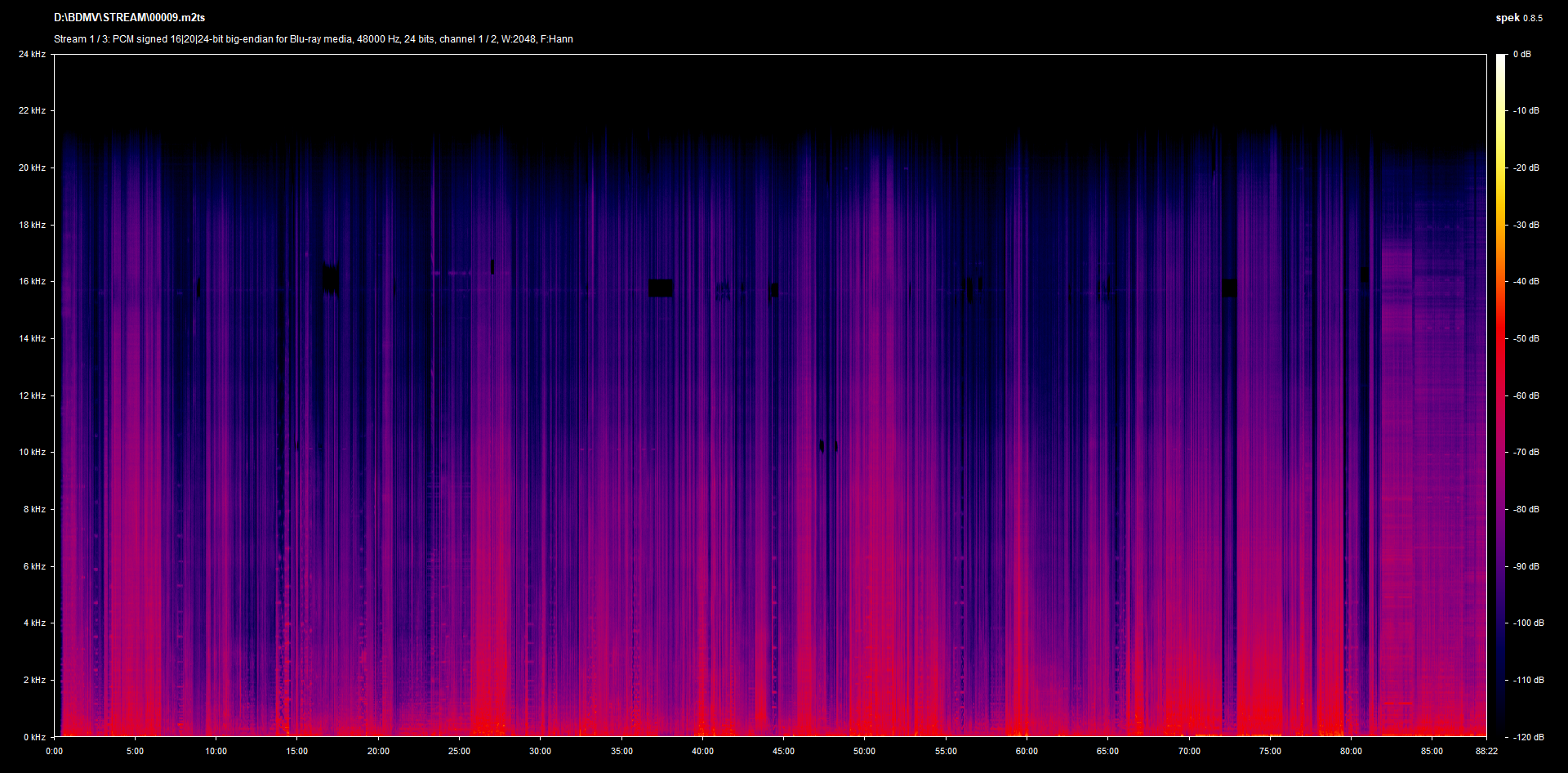Click the stream info PCM description line
1568x773 pixels.
click(x=313, y=39)
